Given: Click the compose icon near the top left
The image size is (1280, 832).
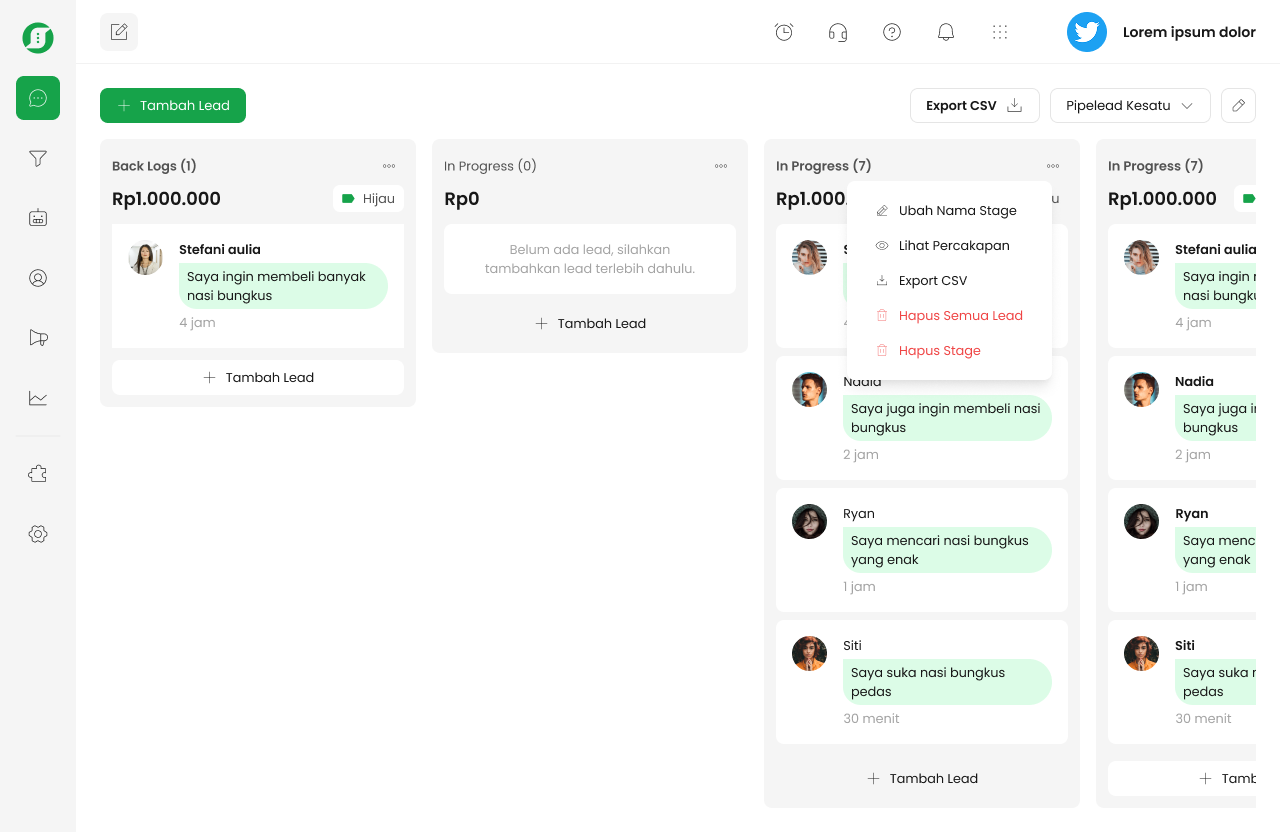Looking at the screenshot, I should point(118,31).
